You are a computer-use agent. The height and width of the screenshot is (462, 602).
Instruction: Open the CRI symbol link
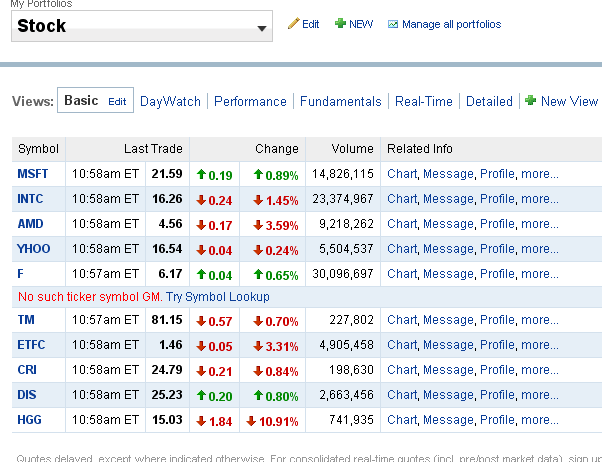(x=27, y=369)
